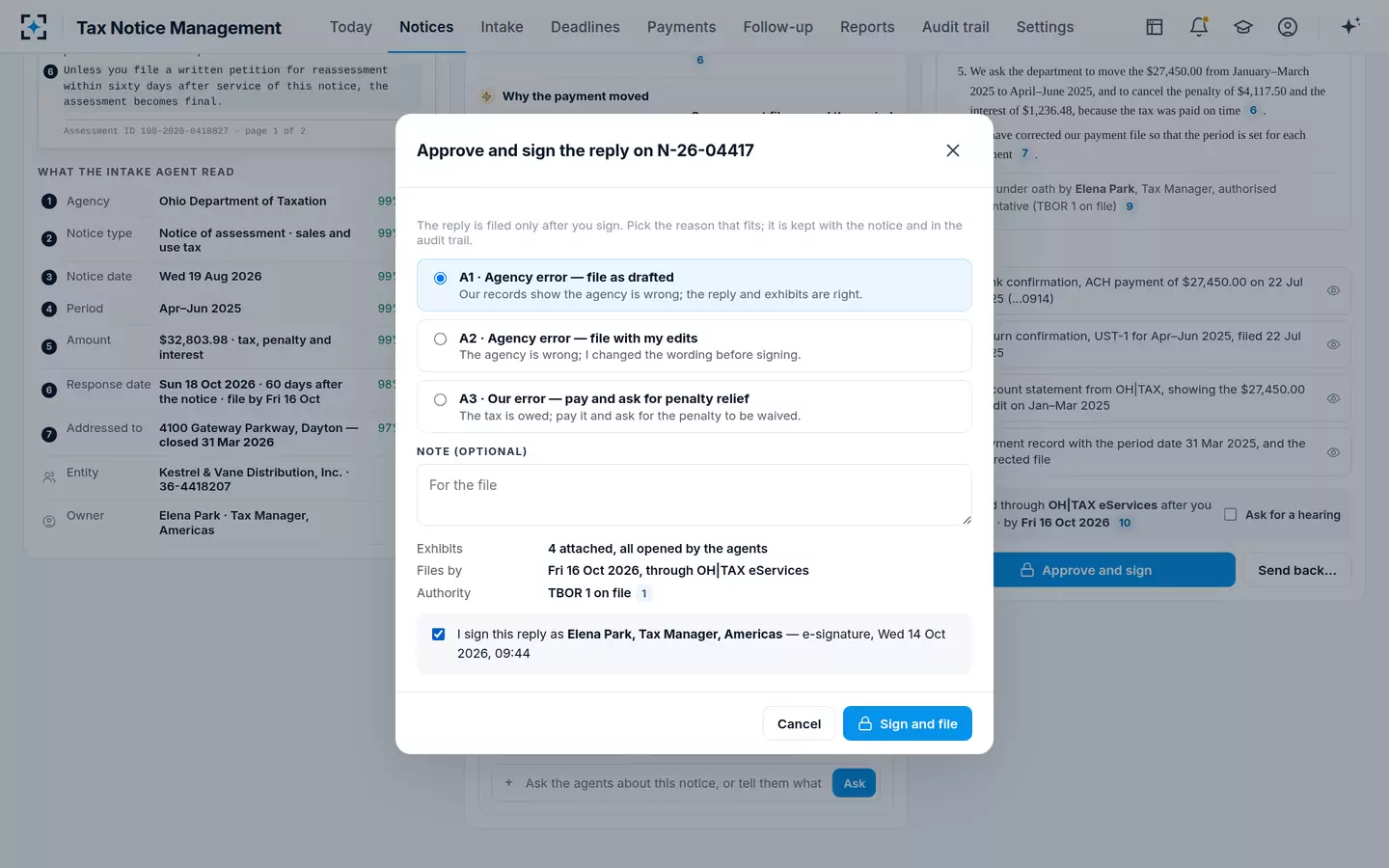Untick the e-signature checkbox for Elena Park

coord(439,635)
